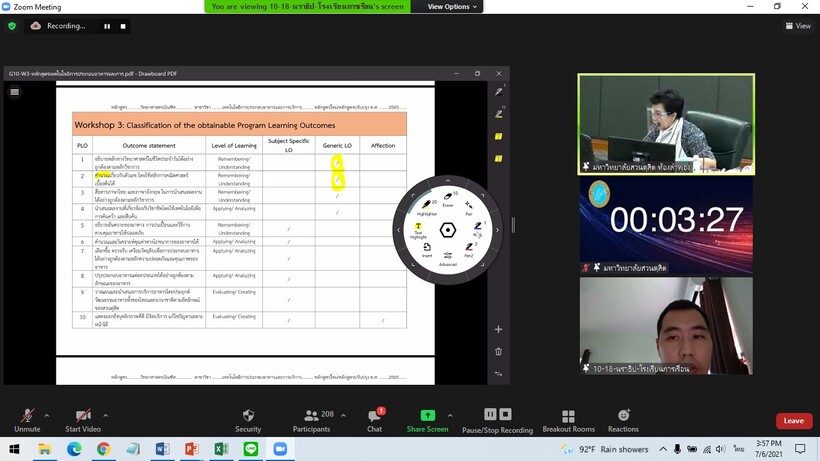Screen dimensions: 820x461
Task: Select the Pan tool in radial menu
Action: click(469, 208)
